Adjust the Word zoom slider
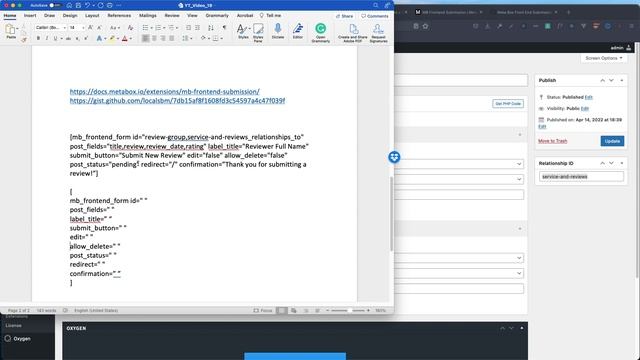Screen dimensions: 640x360 coord(349,311)
